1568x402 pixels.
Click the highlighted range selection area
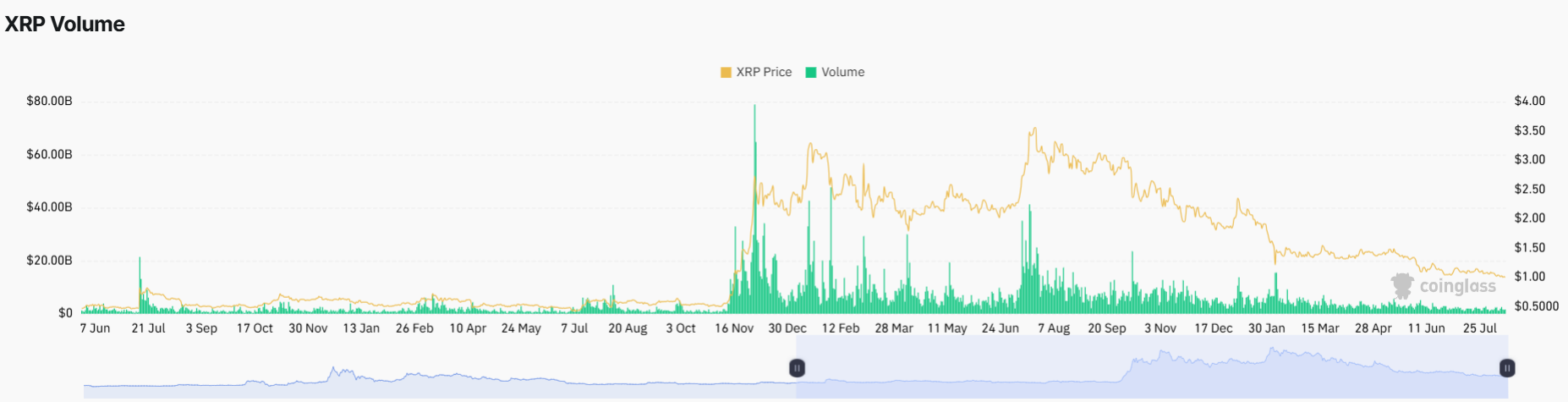click(x=1152, y=366)
